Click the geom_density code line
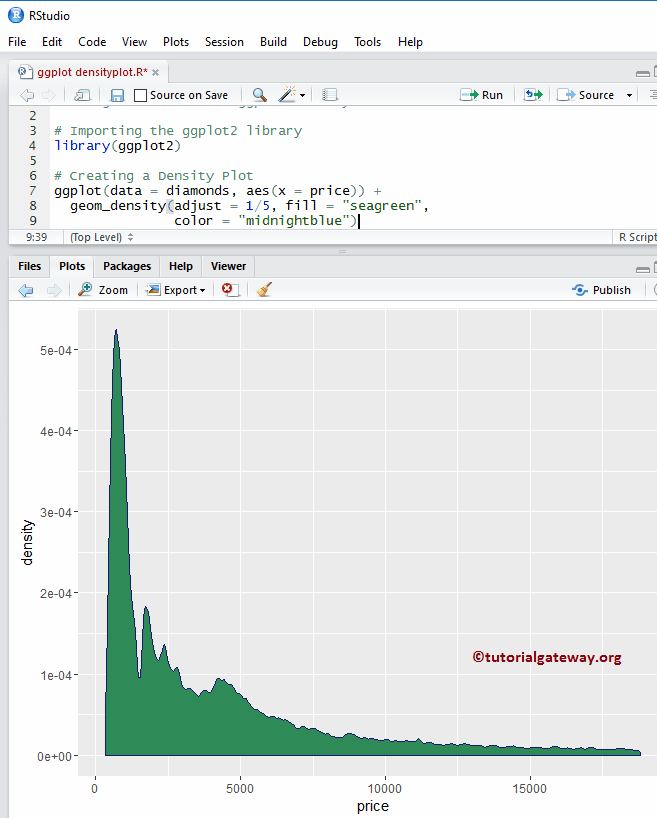This screenshot has height=818, width=657. (249, 206)
